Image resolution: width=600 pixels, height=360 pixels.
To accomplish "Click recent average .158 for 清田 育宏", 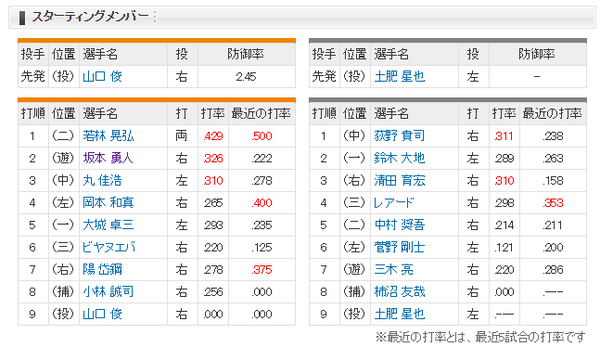I will click(553, 181).
